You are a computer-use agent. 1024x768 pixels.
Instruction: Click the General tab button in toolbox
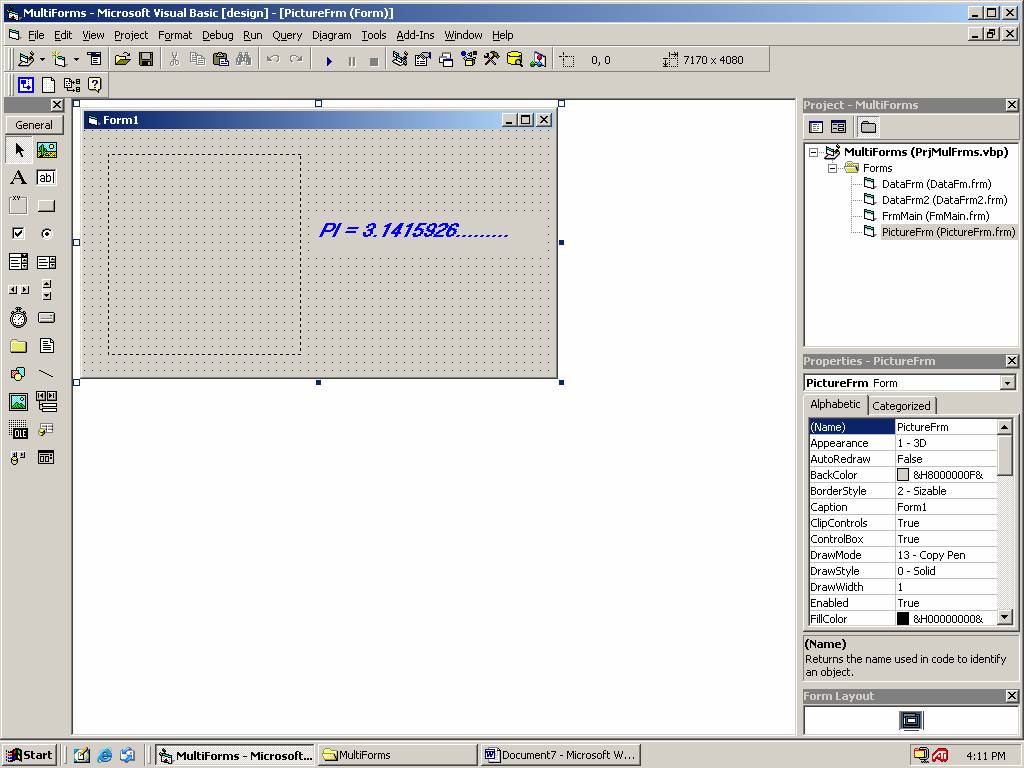coord(34,125)
